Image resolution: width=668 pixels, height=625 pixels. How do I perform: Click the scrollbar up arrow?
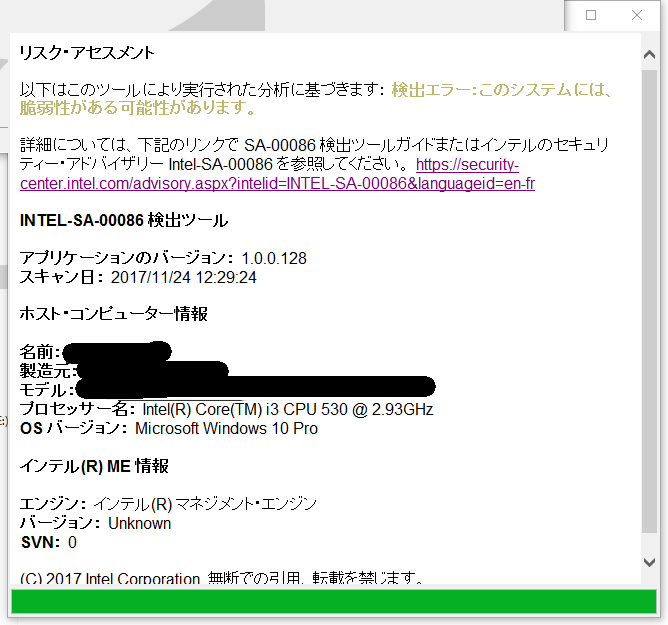click(649, 55)
